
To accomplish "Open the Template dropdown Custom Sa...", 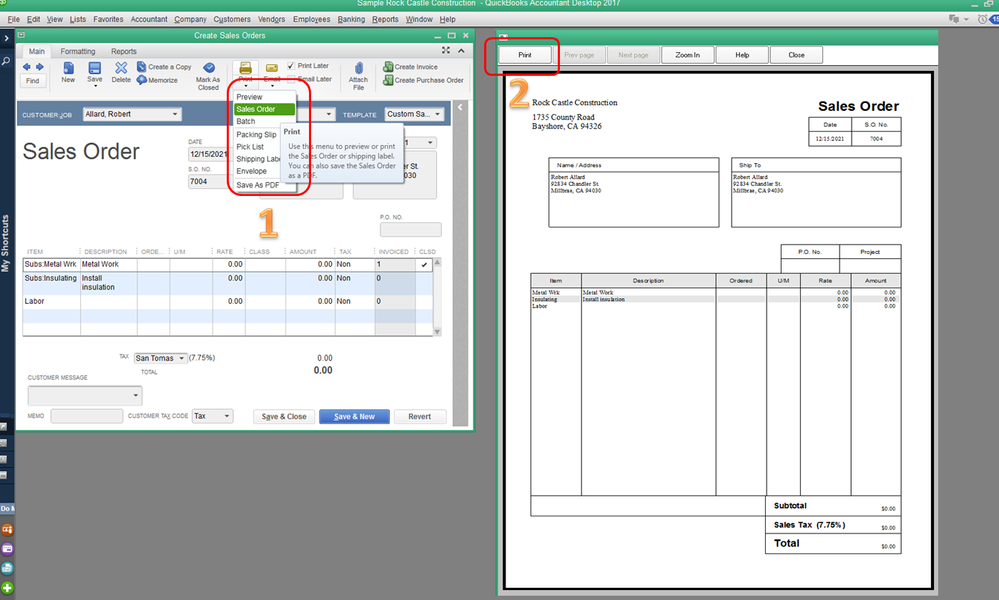I will click(x=438, y=114).
